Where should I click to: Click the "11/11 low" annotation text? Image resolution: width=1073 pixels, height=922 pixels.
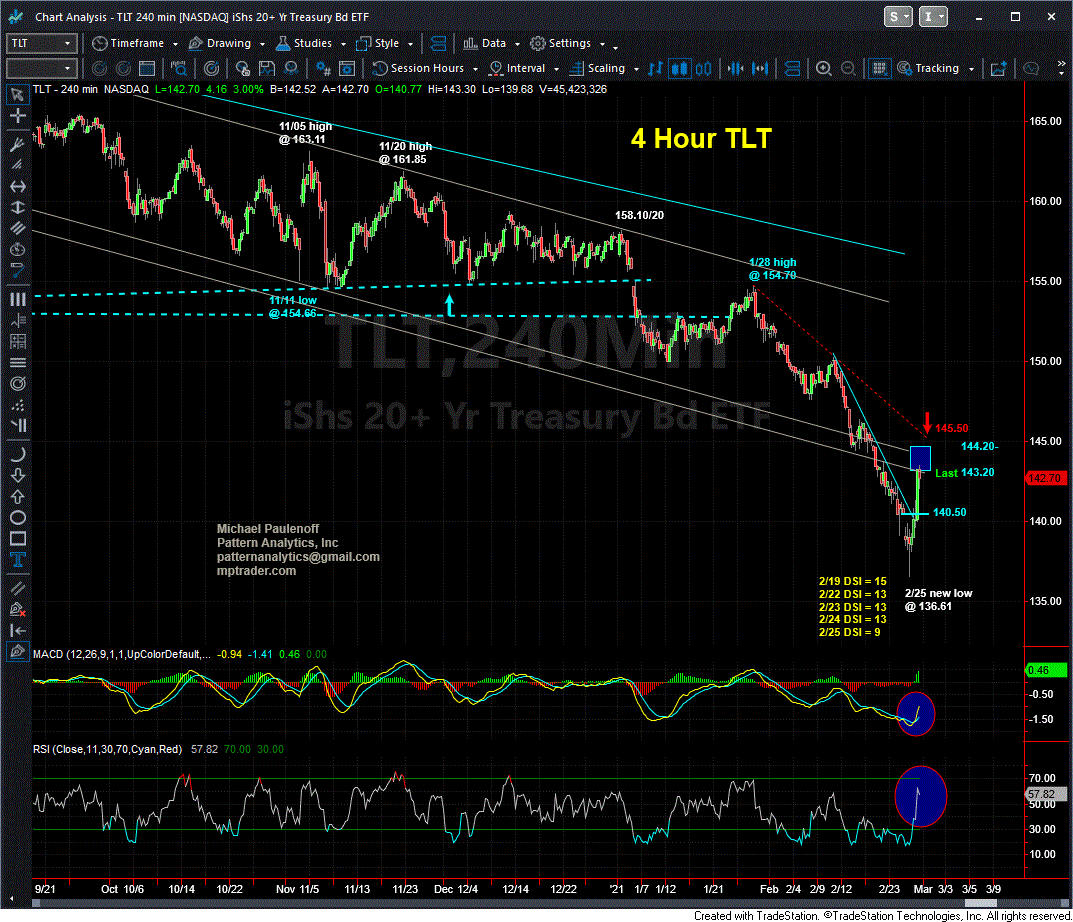click(x=293, y=300)
